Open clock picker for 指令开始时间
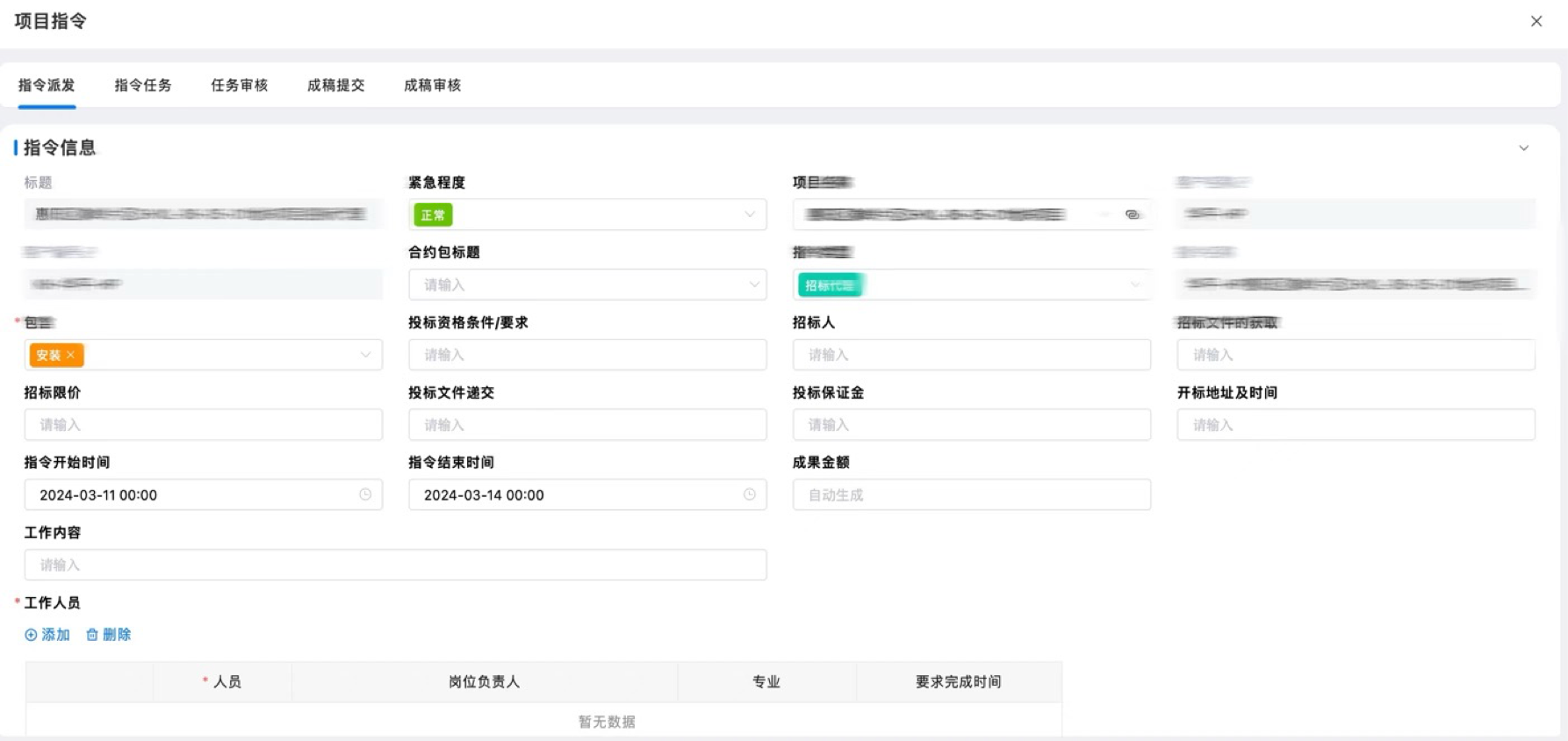This screenshot has width=1568, height=741. pyautogui.click(x=365, y=495)
